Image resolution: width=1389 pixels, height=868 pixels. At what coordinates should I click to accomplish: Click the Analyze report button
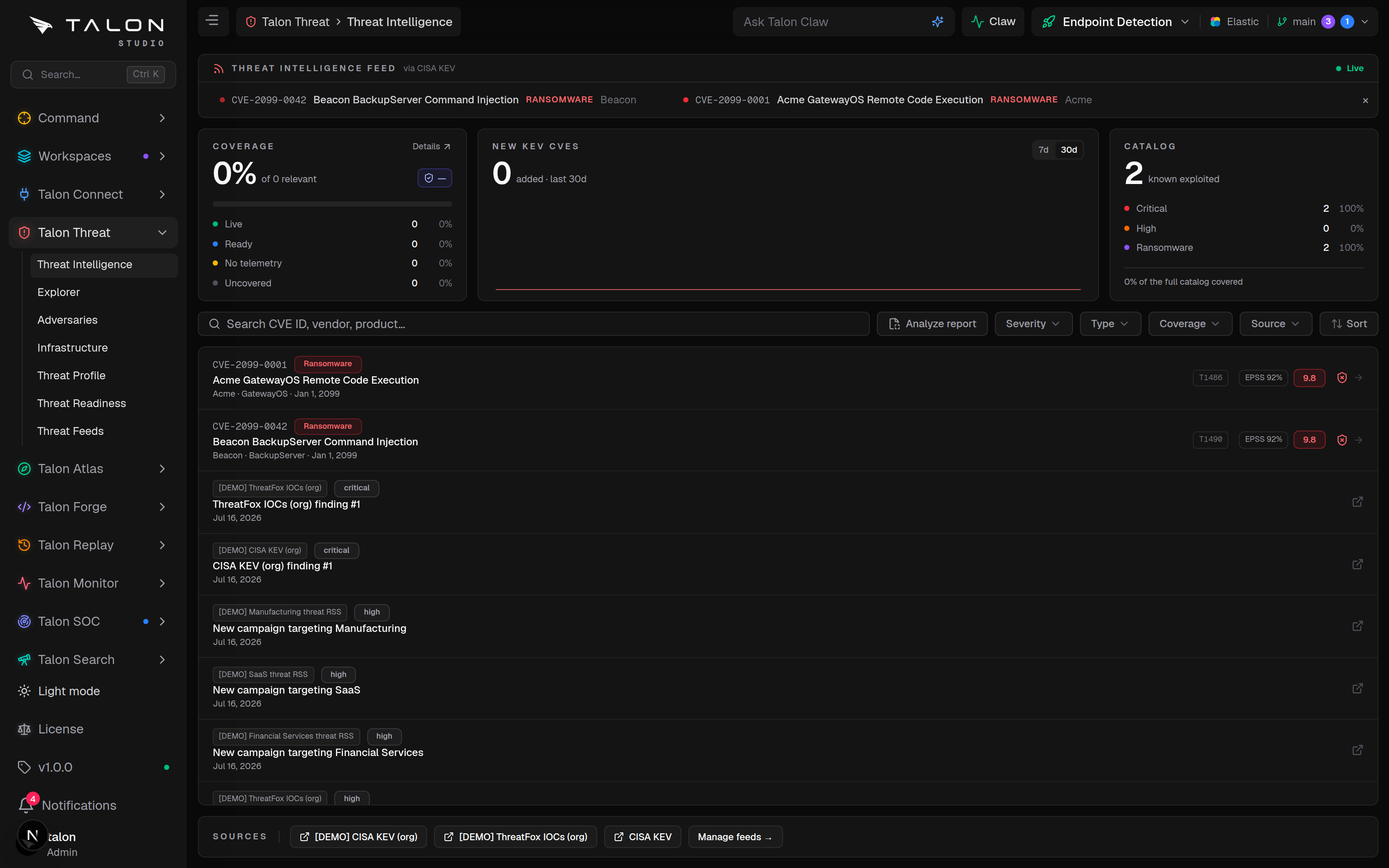[x=931, y=324]
